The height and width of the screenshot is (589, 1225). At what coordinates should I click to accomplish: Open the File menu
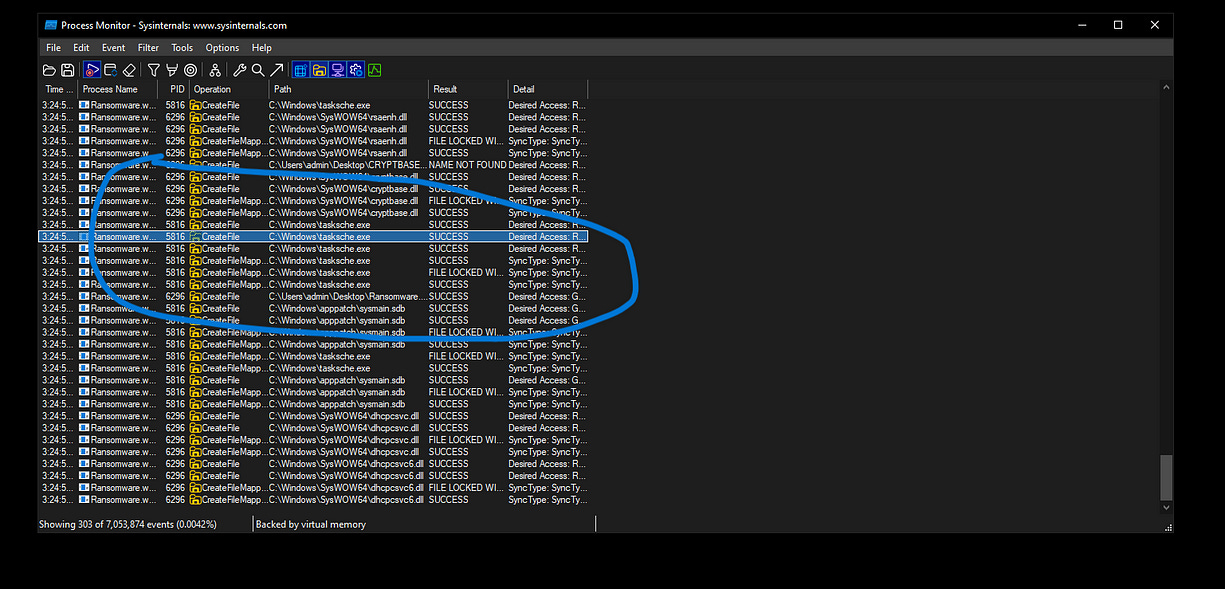(53, 47)
